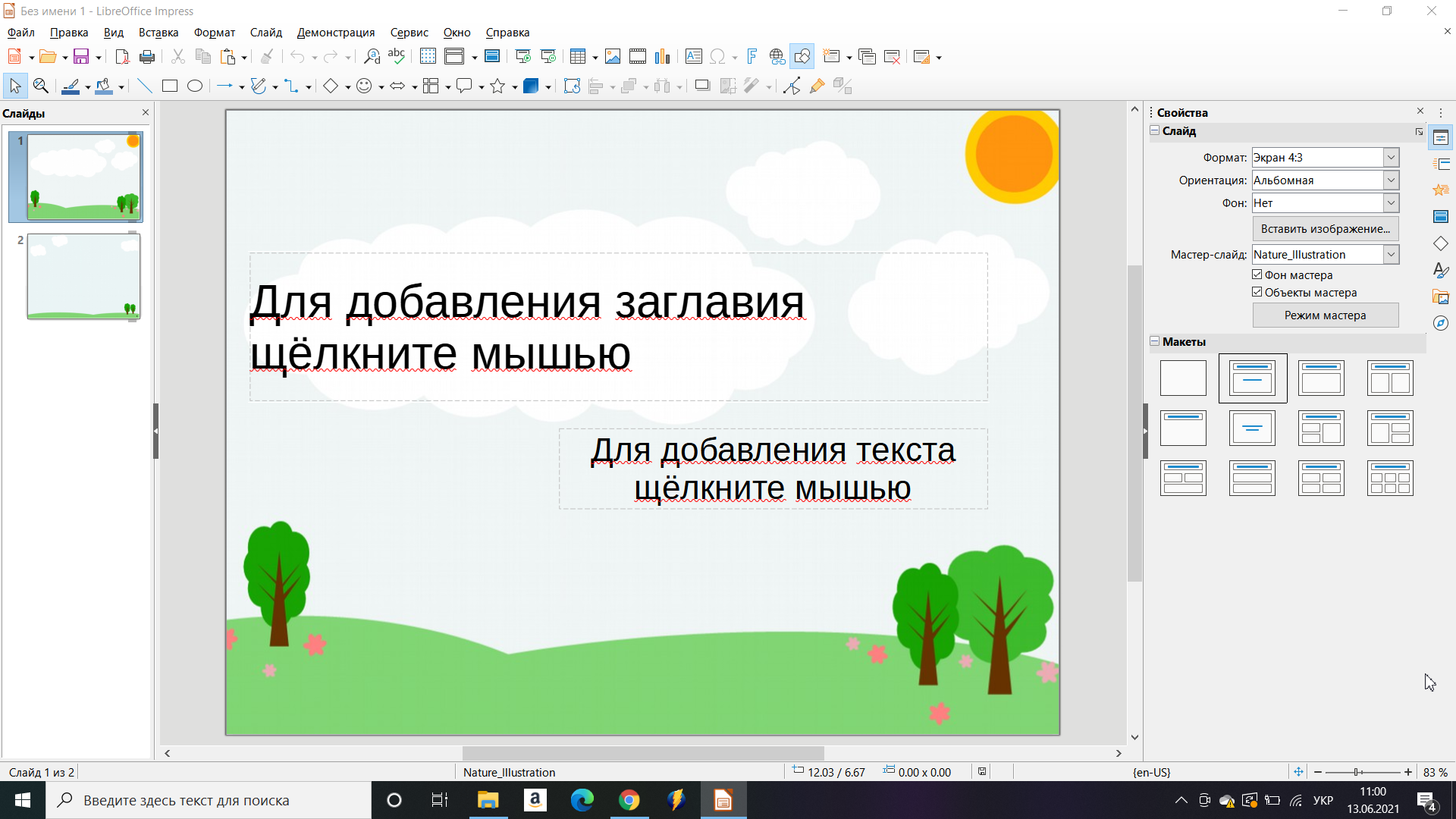This screenshot has width=1456, height=819.
Task: Open the 'Ориентация' dropdown
Action: point(1391,180)
